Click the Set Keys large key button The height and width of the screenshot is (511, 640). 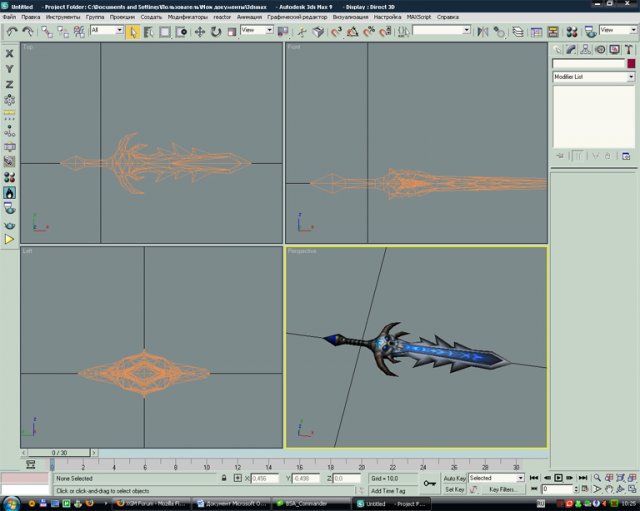[429, 484]
